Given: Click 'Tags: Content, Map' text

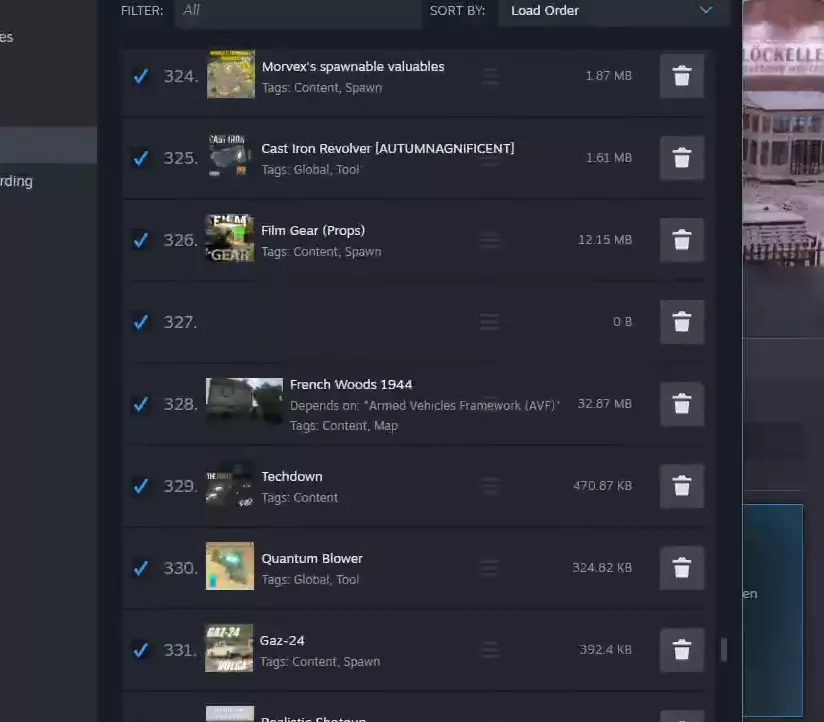Looking at the screenshot, I should pos(344,426).
